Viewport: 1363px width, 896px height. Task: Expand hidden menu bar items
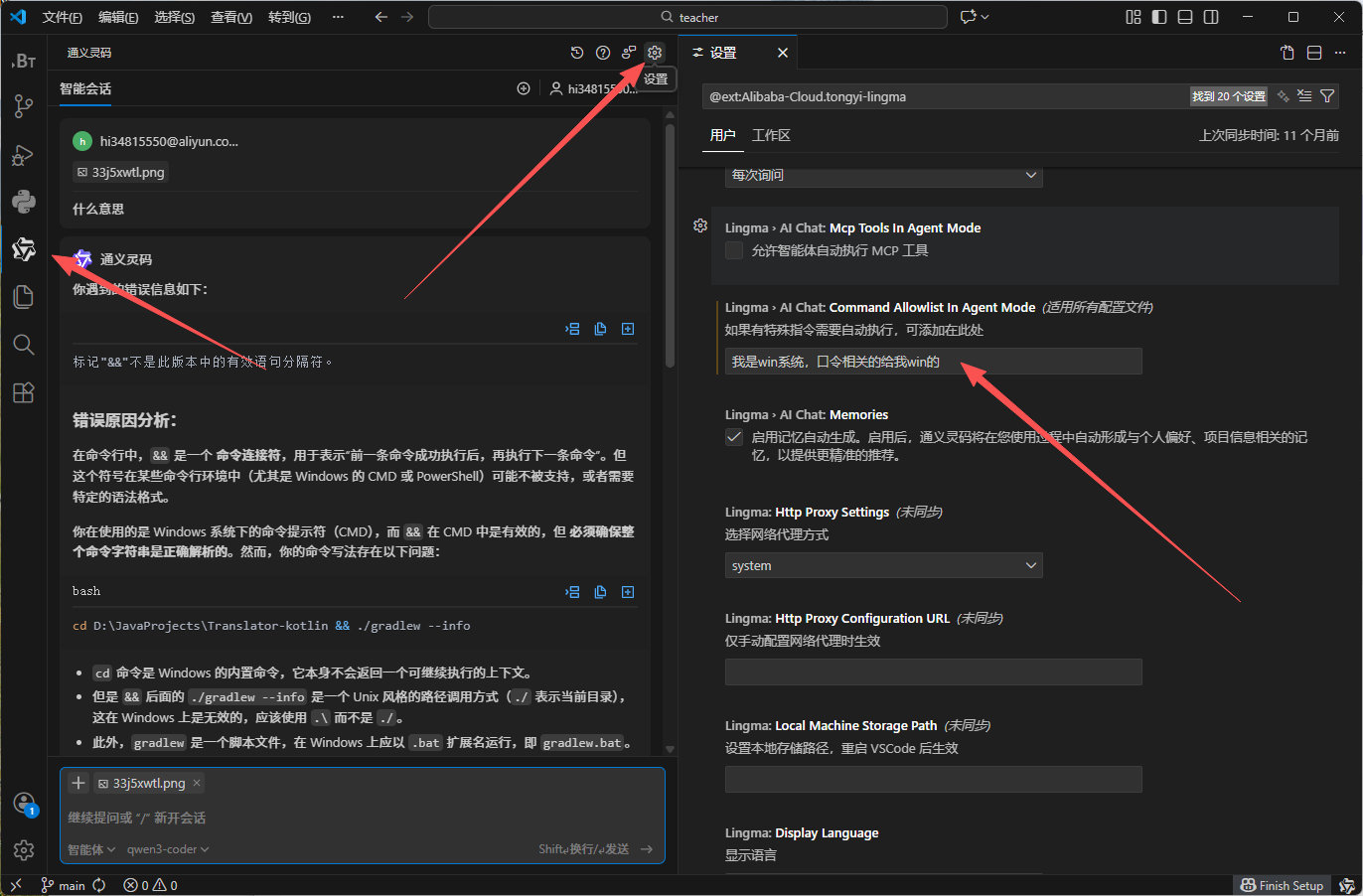338,17
